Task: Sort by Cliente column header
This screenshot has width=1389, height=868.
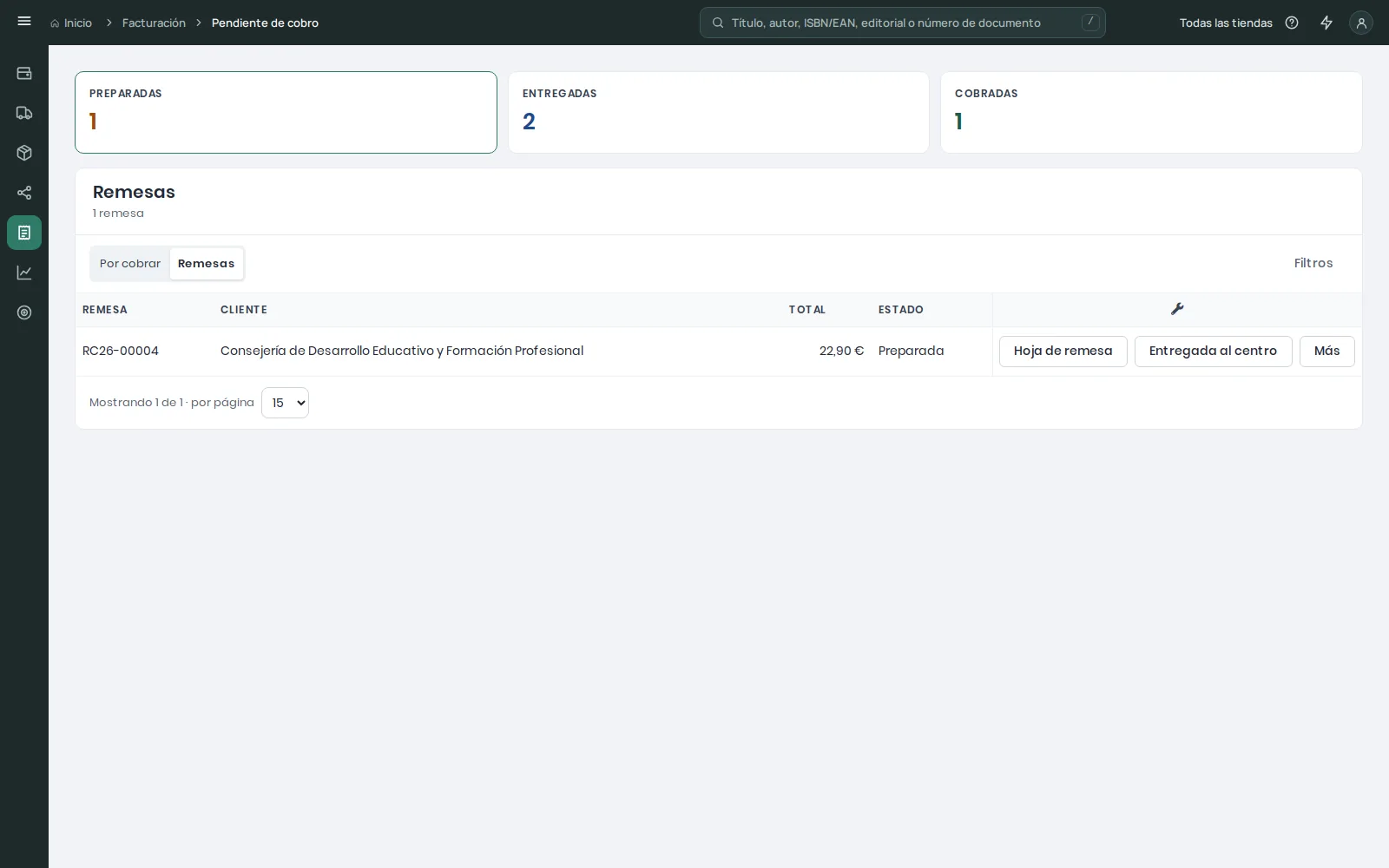Action: coord(244,310)
